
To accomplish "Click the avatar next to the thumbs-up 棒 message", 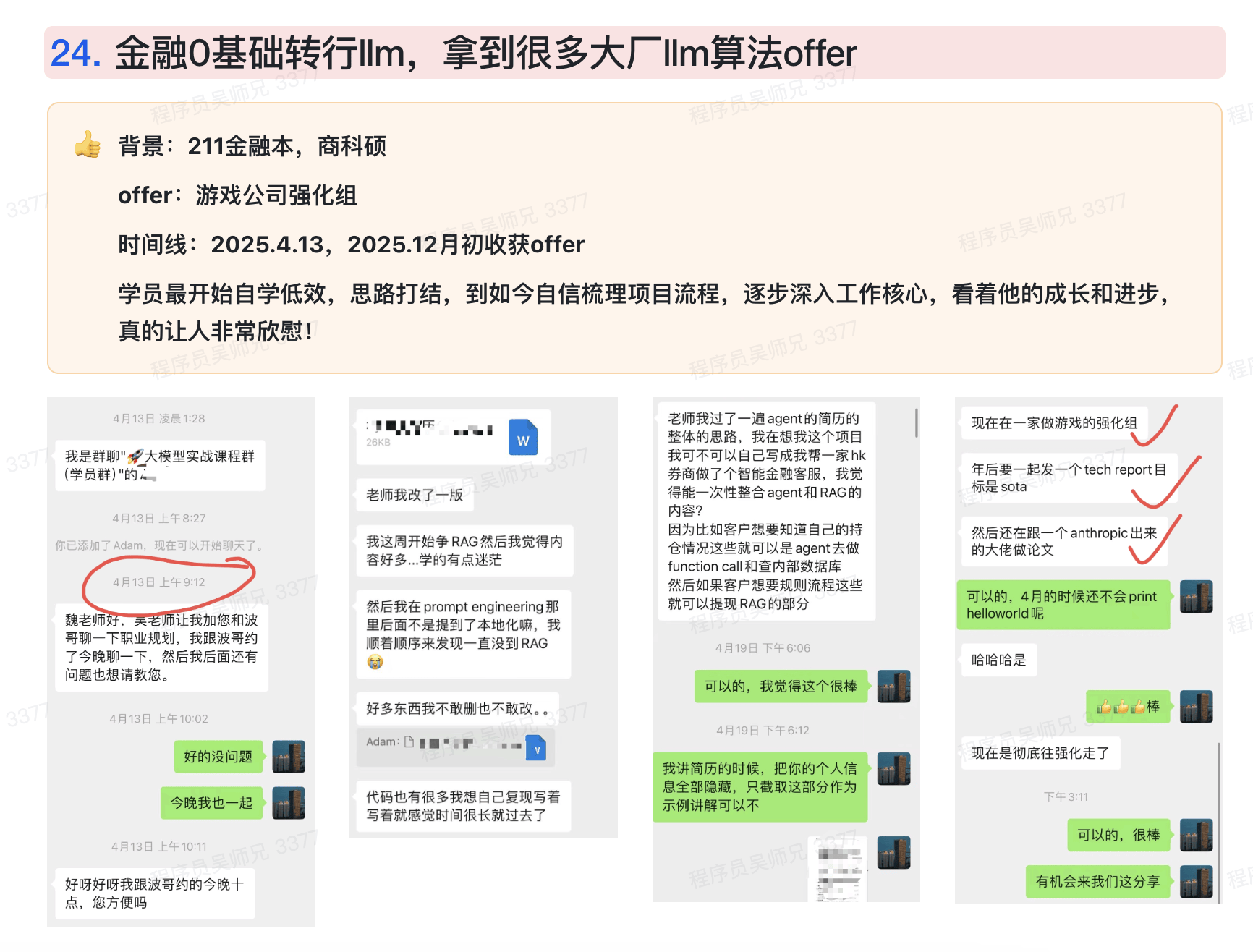I will click(x=1196, y=707).
